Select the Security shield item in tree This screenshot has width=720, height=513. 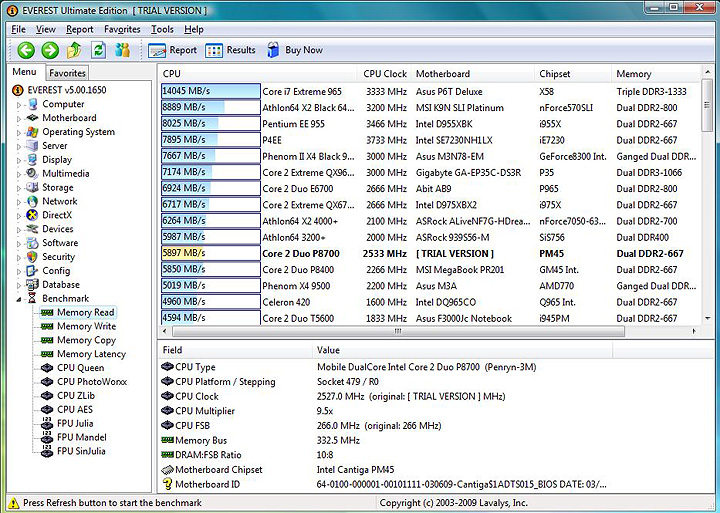32,257
